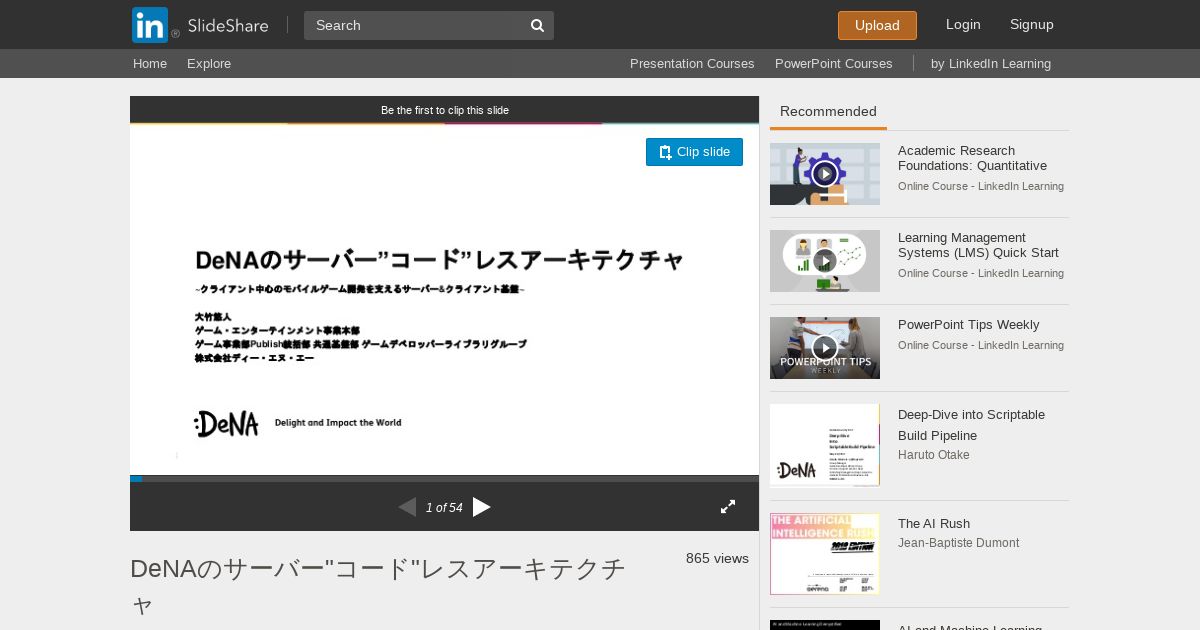
Task: Open Deep-Dive into Scriptable Build Pipeline title
Action: click(x=971, y=425)
